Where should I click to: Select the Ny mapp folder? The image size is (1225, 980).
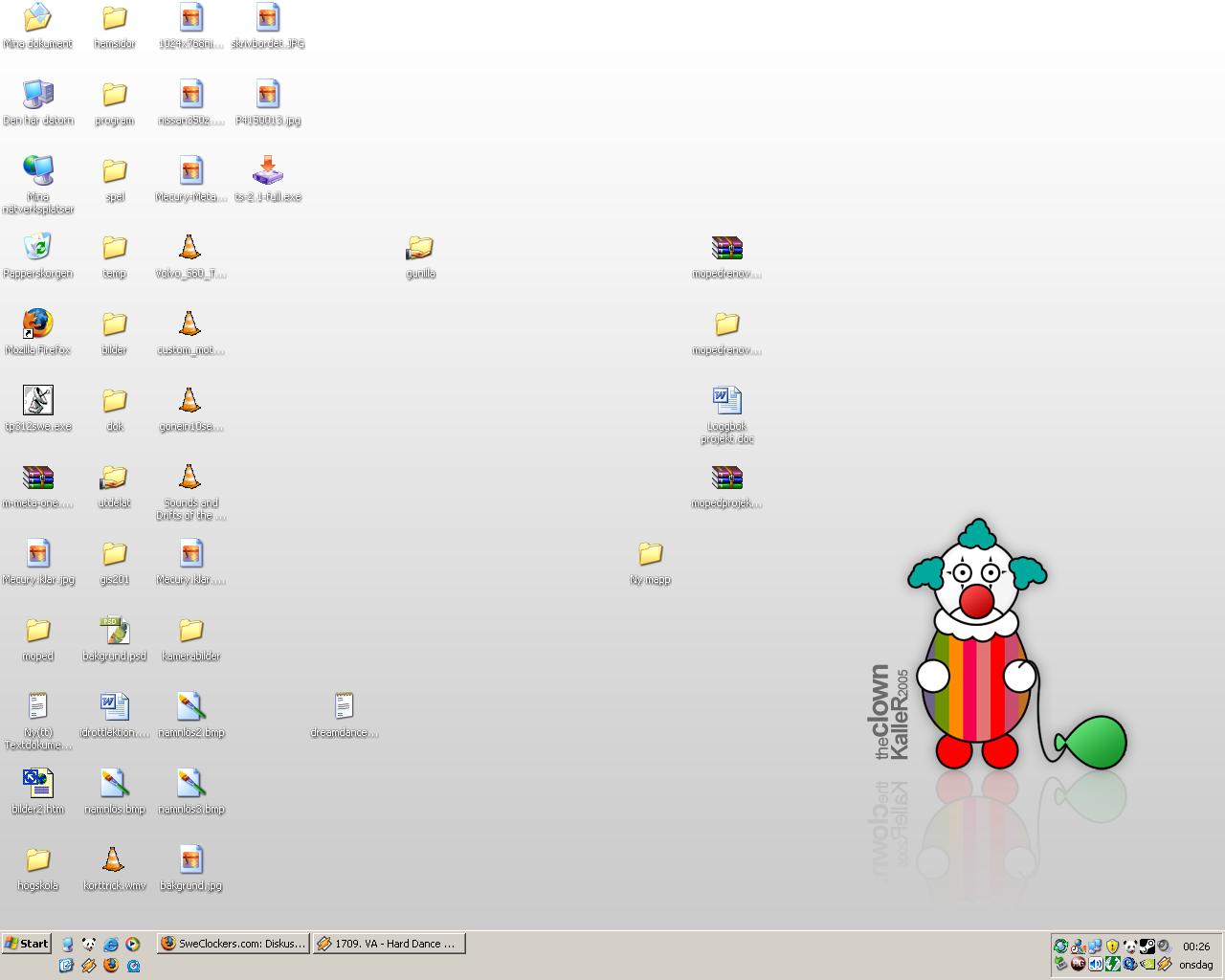tap(650, 561)
